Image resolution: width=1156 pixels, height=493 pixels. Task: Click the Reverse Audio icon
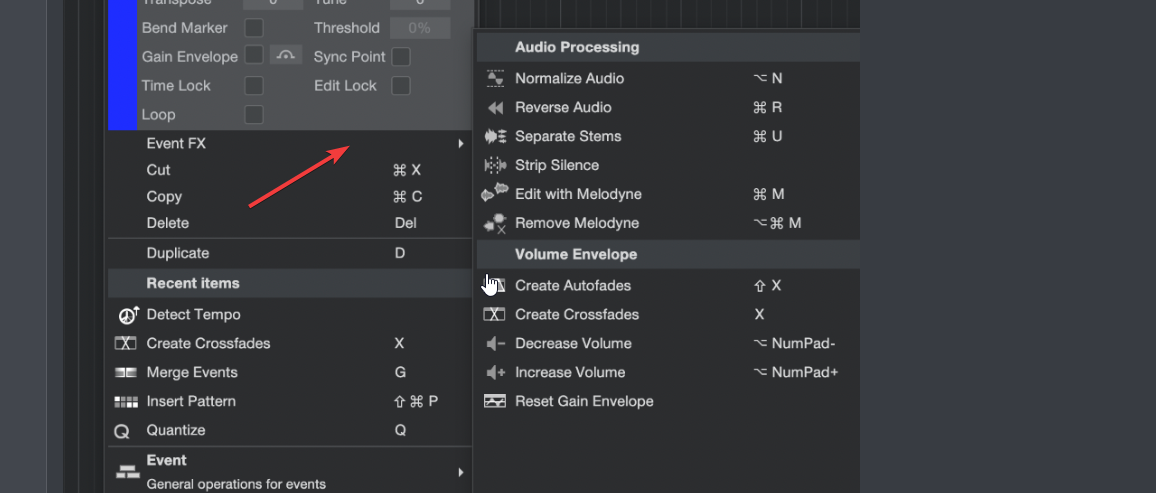(494, 107)
